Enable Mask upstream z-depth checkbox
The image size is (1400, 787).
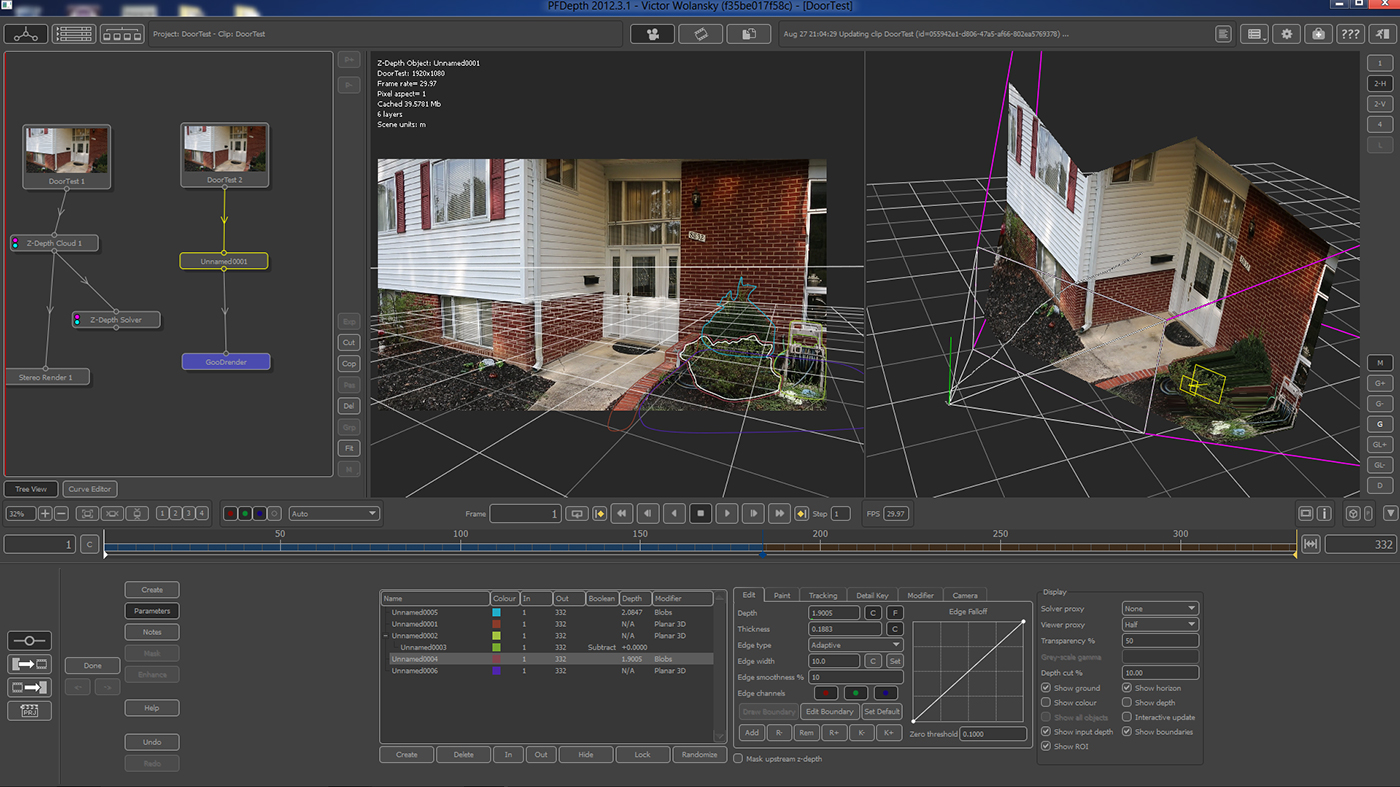coord(738,759)
